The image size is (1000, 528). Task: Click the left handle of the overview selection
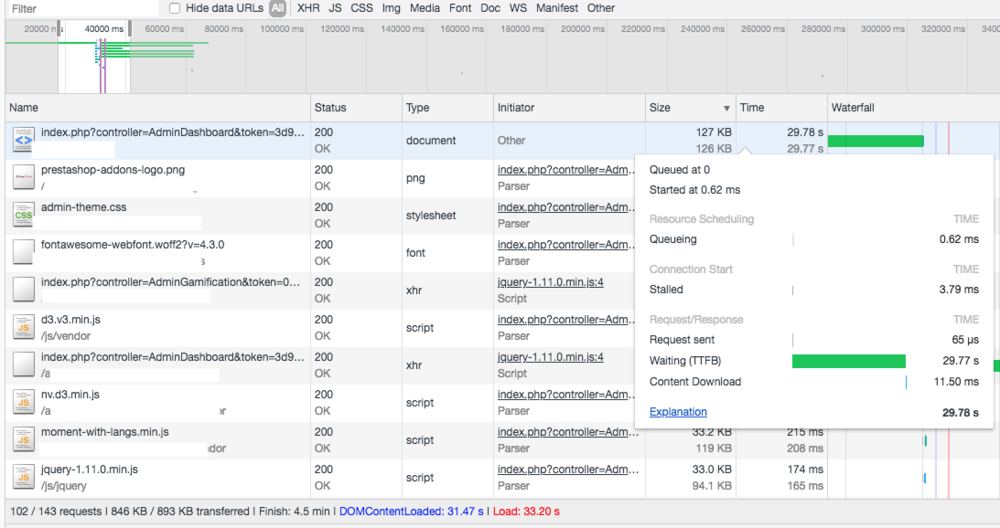59,29
